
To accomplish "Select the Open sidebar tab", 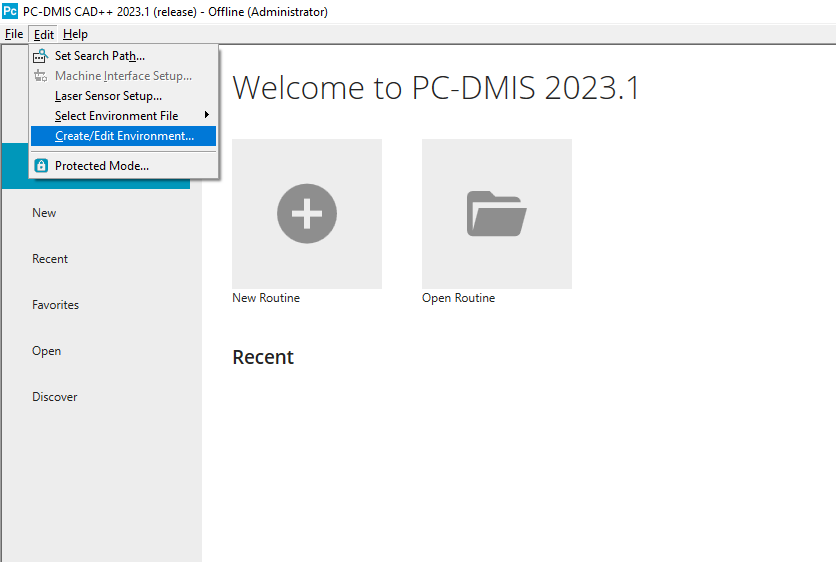I will (x=47, y=351).
